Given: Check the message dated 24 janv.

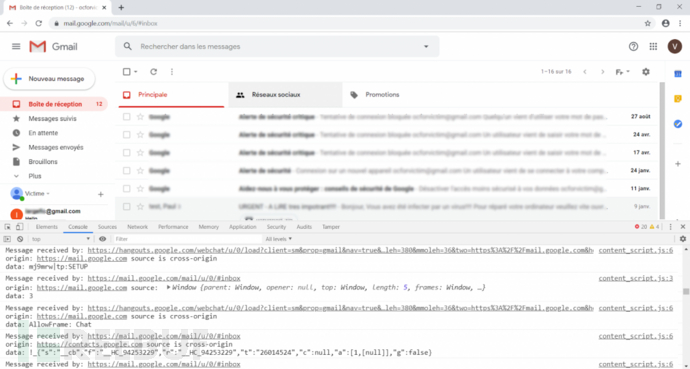Looking at the screenshot, I should pyautogui.click(x=127, y=170).
